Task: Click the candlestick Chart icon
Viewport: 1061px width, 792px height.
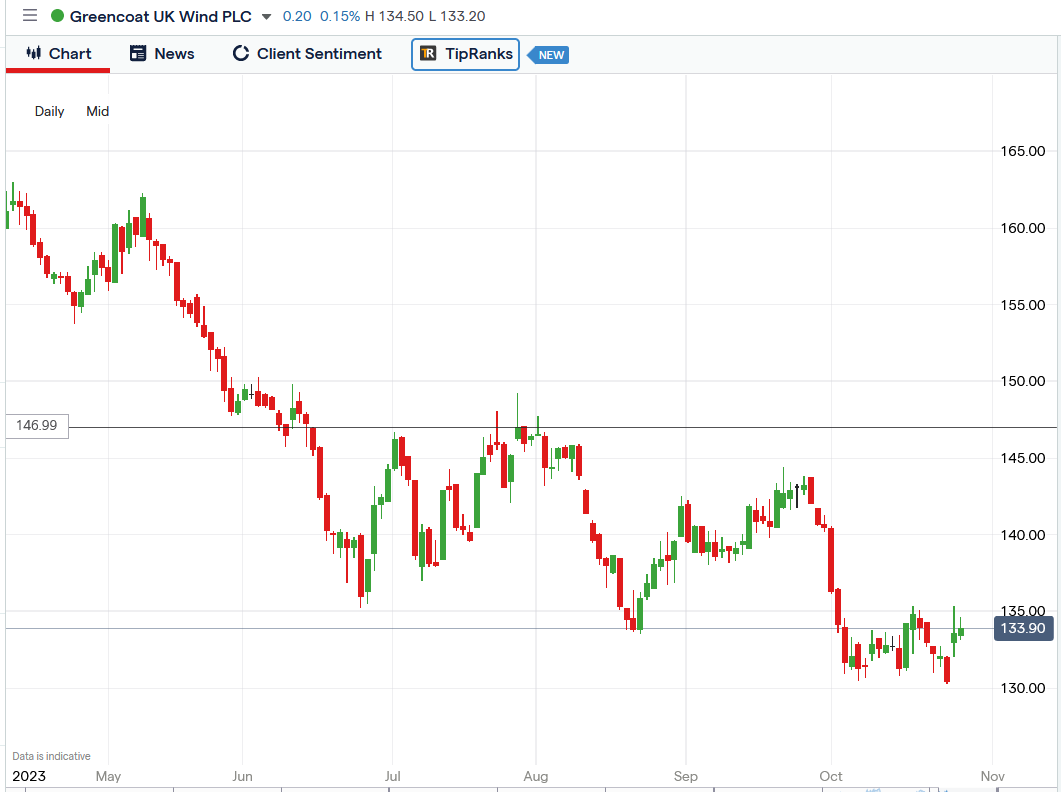Action: (x=34, y=53)
